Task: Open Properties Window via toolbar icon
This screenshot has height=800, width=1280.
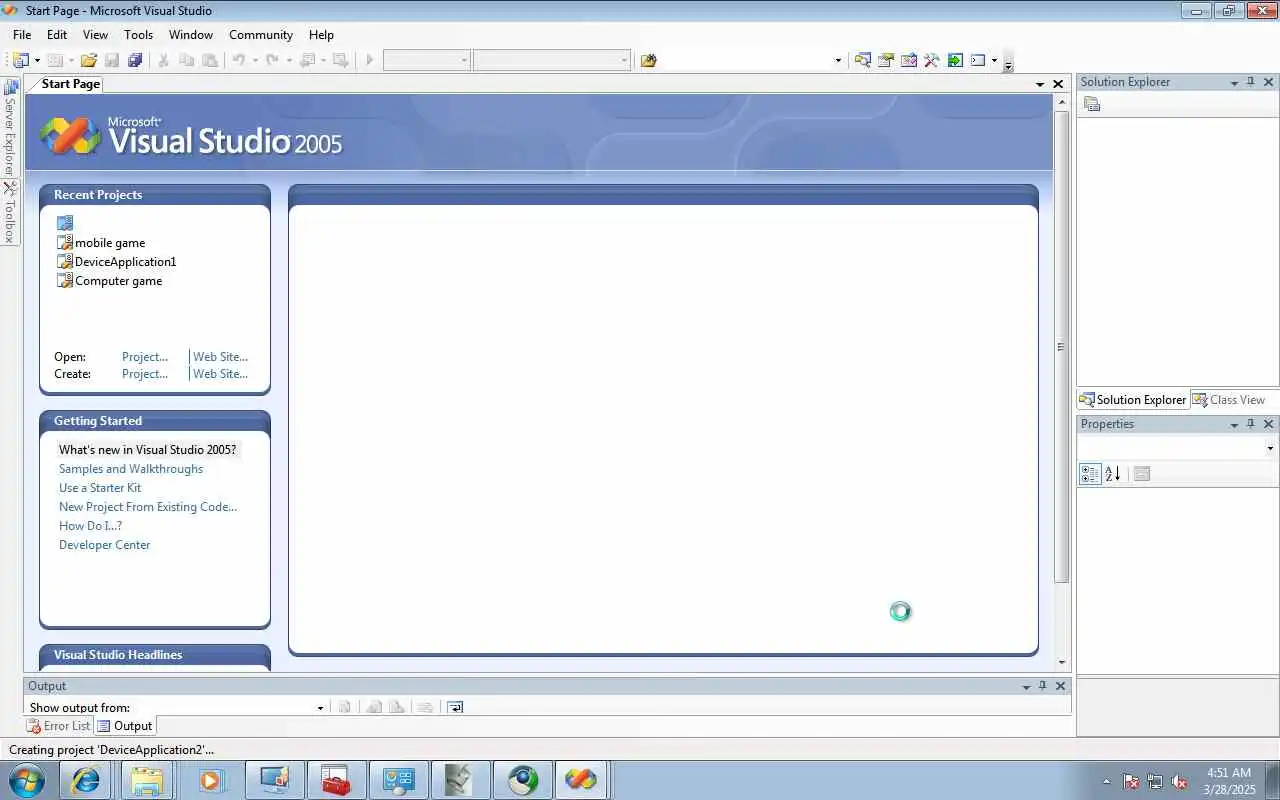Action: point(885,60)
